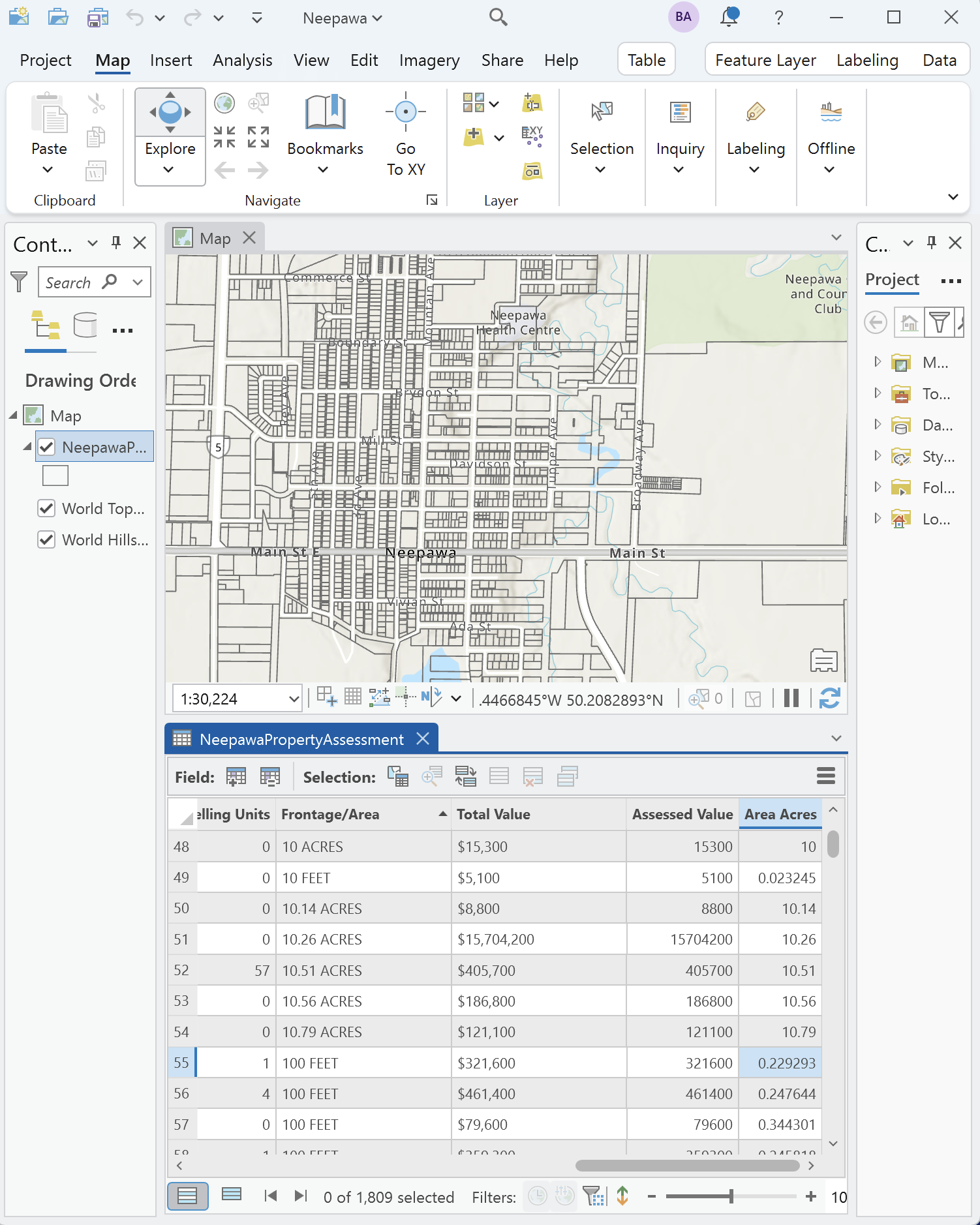The height and width of the screenshot is (1225, 980).
Task: Click NeepawaP... layer symbol swatch
Action: (55, 476)
